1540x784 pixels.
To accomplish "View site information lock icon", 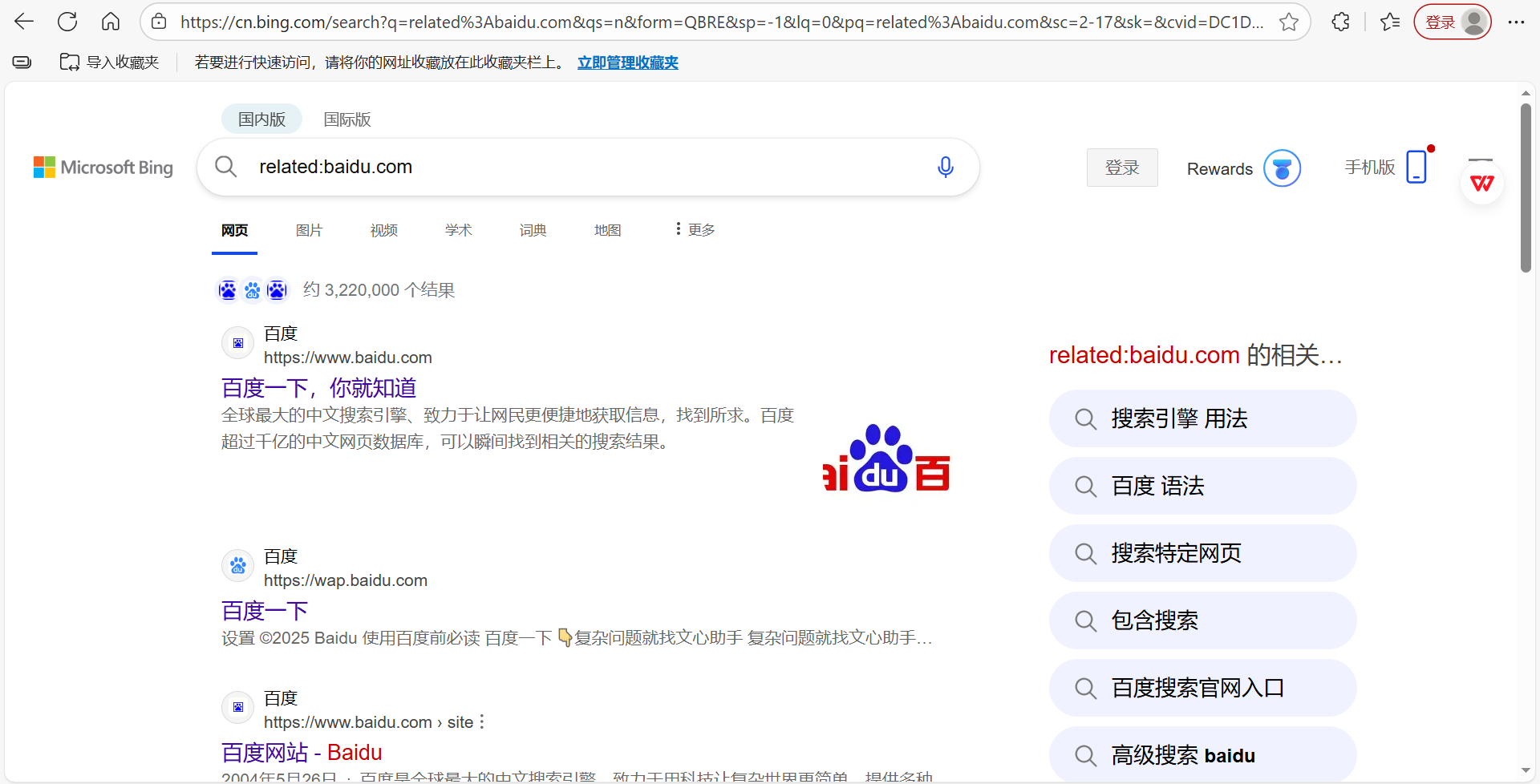I will (x=160, y=22).
